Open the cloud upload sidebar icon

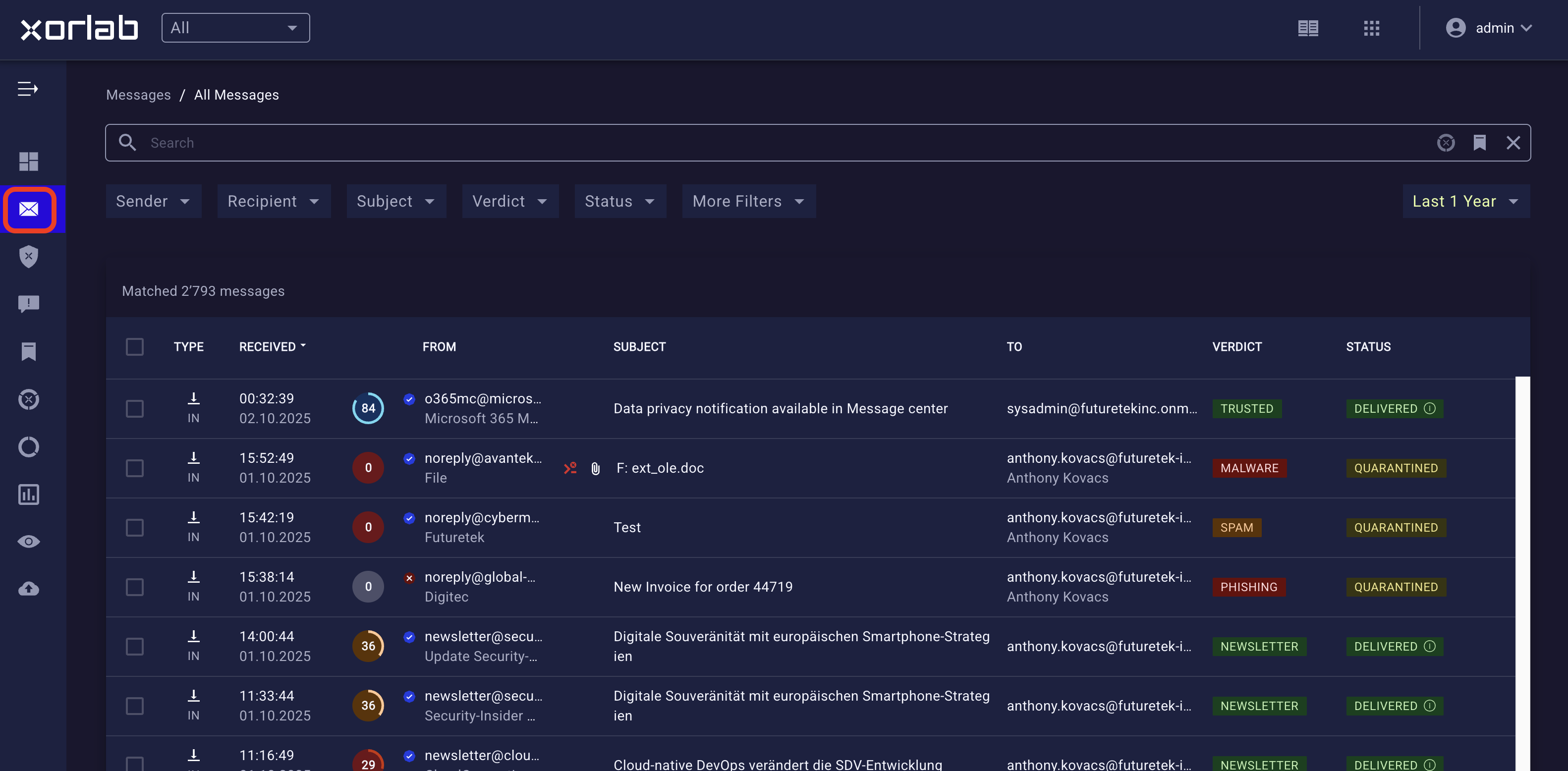(29, 589)
